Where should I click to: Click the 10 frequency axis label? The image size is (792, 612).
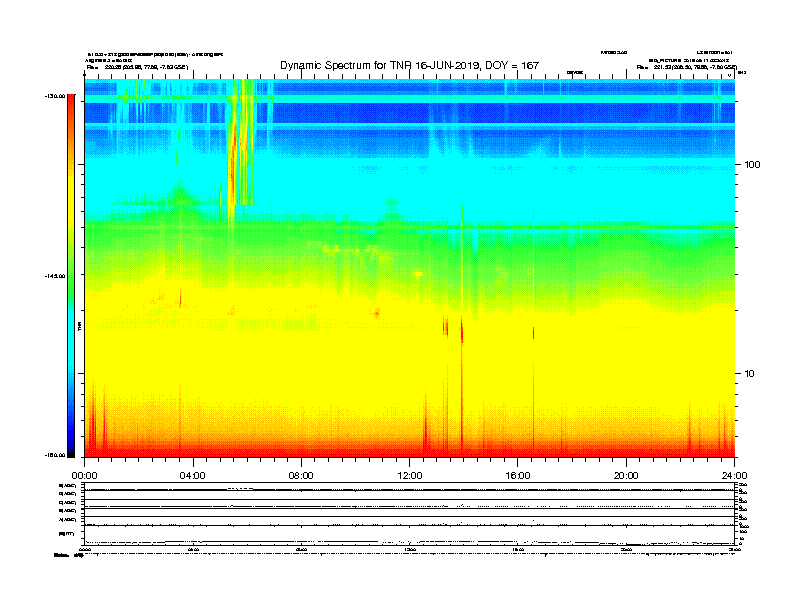[x=750, y=374]
